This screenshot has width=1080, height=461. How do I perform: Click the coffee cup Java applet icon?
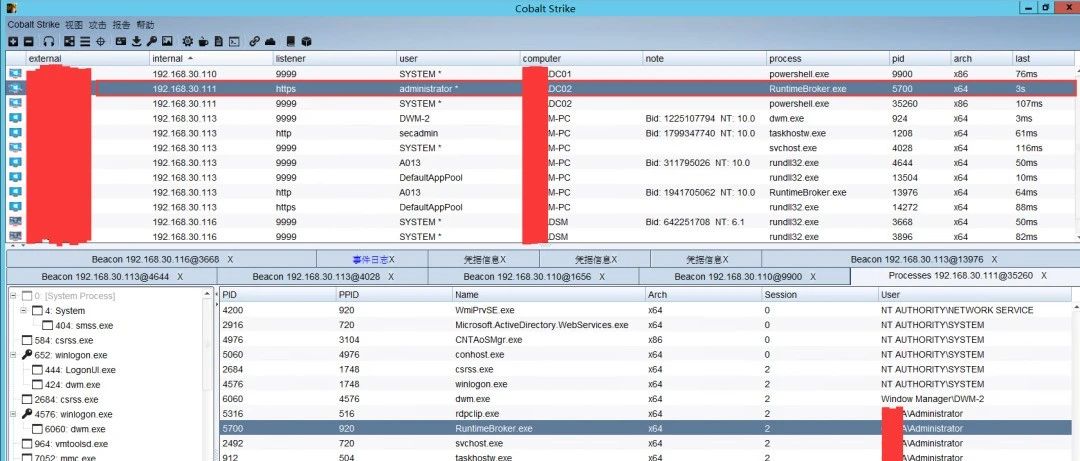[203, 41]
